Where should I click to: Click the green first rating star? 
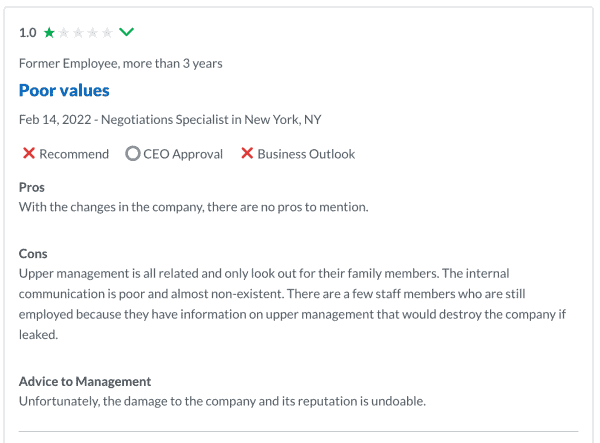point(49,32)
